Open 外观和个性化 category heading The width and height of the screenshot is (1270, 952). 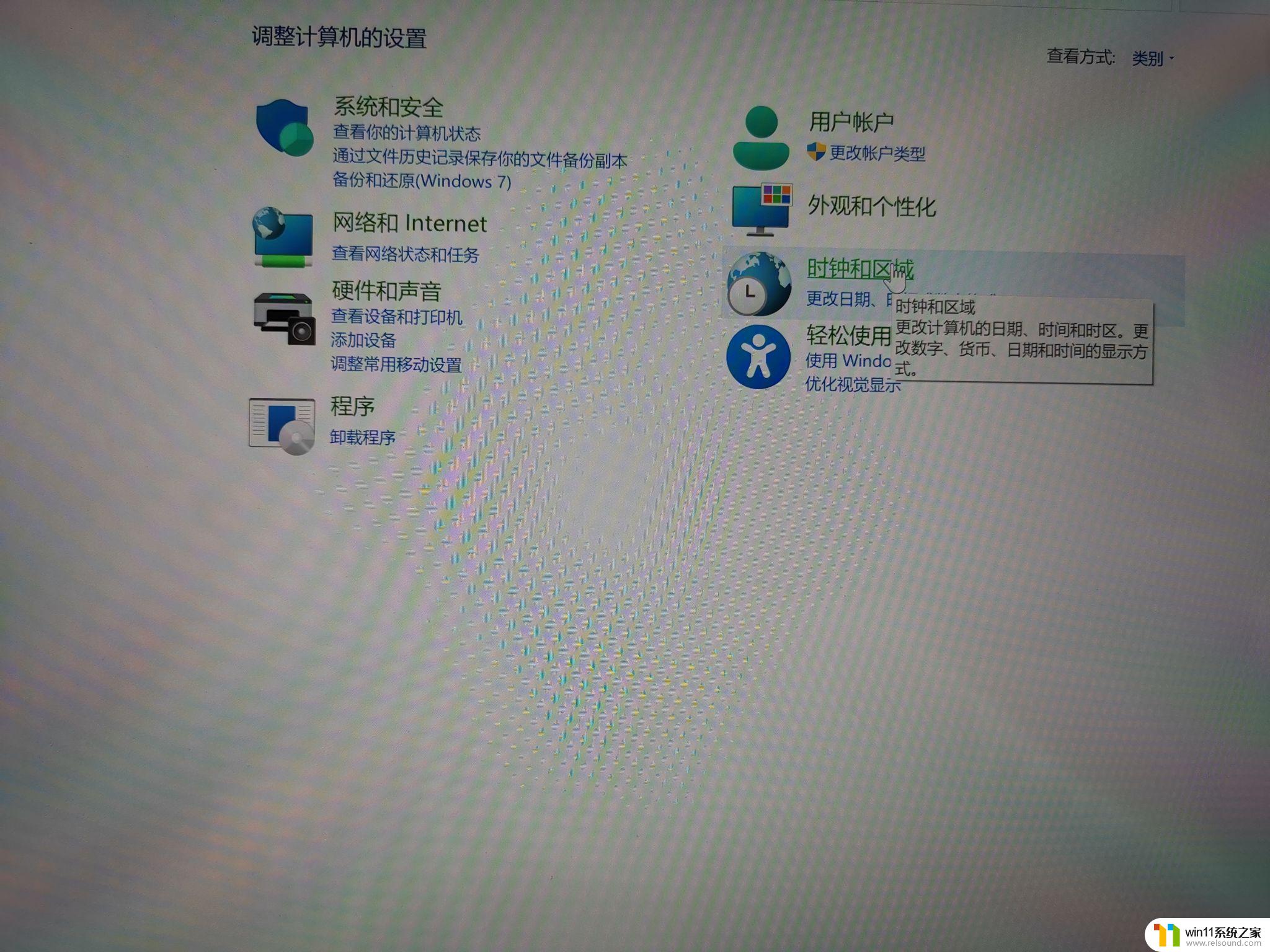point(871,206)
